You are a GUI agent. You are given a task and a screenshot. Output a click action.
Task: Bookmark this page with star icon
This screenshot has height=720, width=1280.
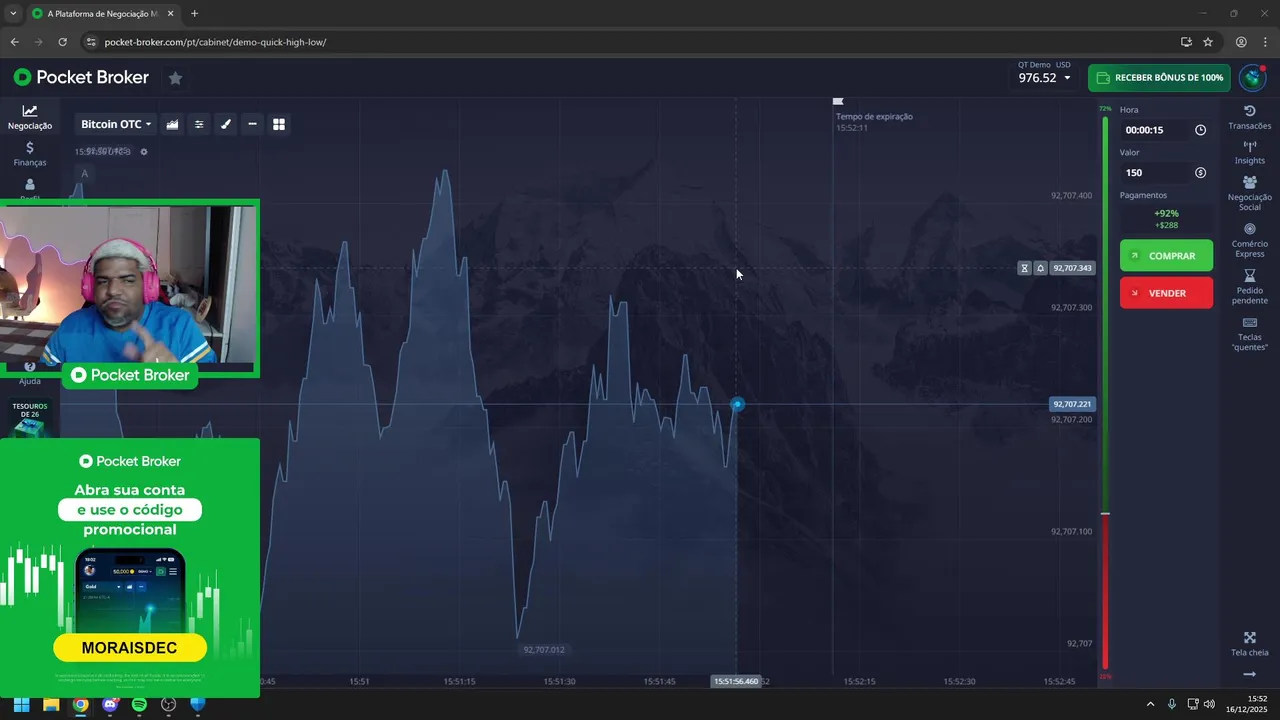coord(1208,42)
